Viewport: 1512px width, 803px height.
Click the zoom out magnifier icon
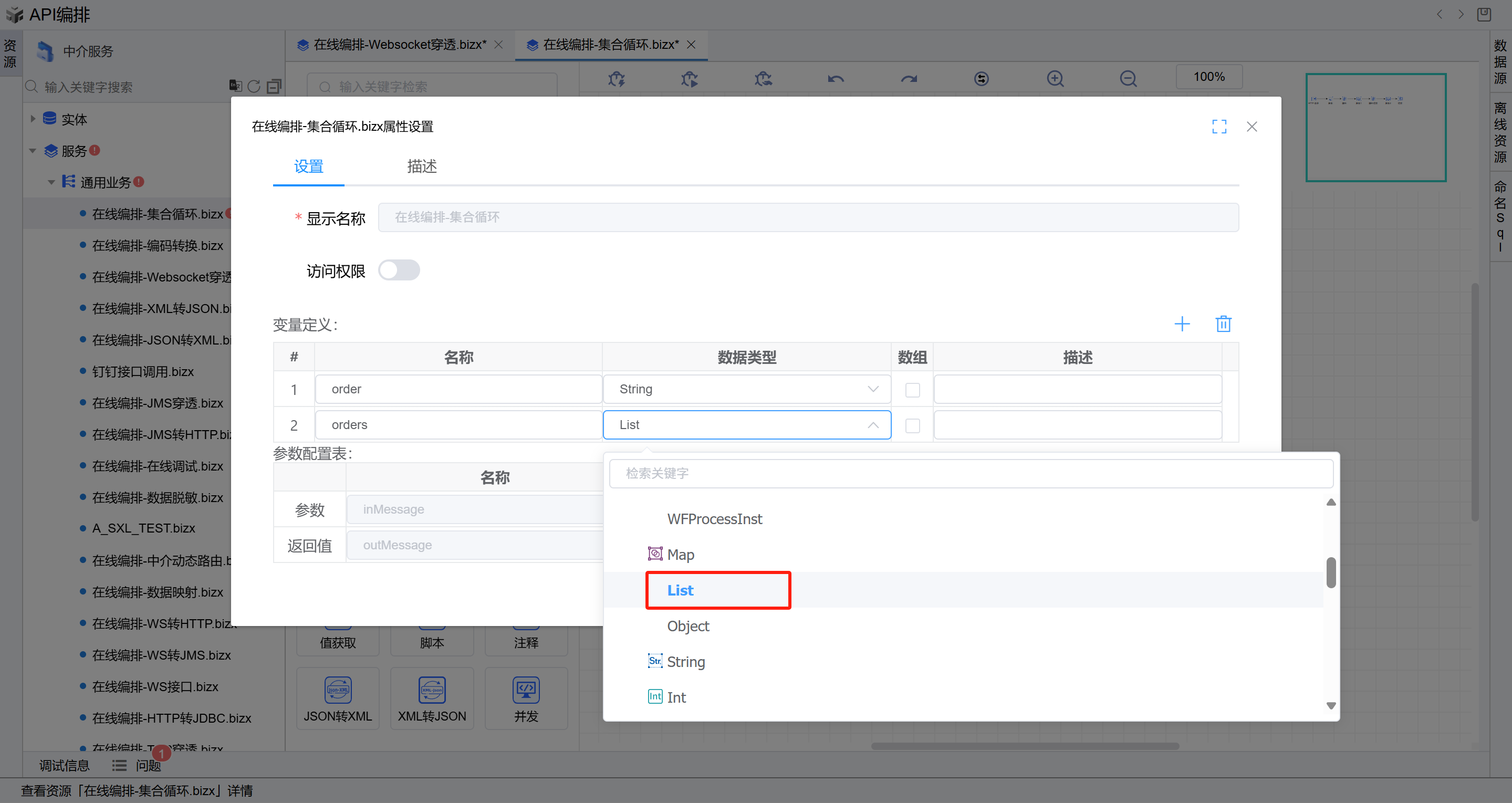[1128, 79]
